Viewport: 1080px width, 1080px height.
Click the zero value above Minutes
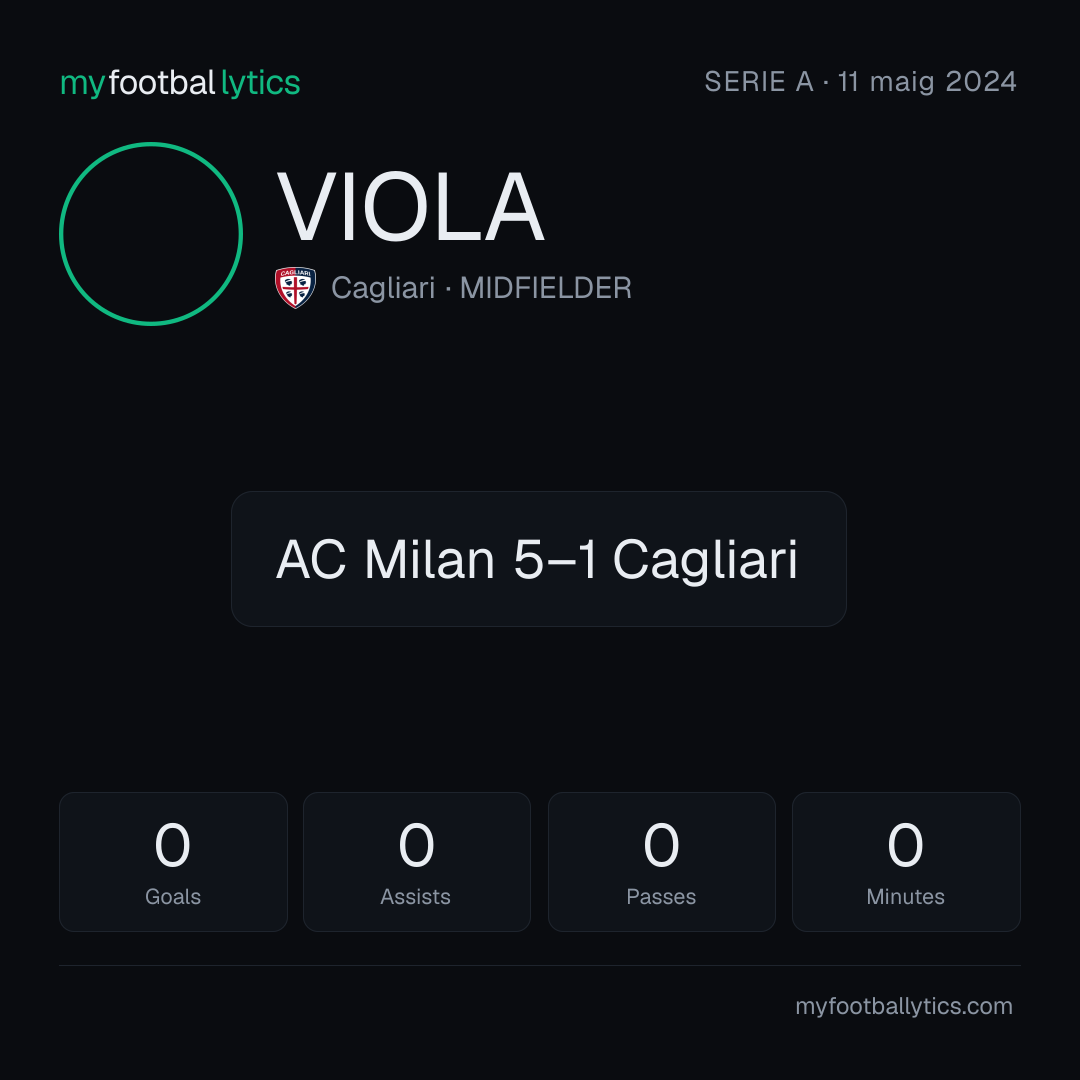(905, 845)
